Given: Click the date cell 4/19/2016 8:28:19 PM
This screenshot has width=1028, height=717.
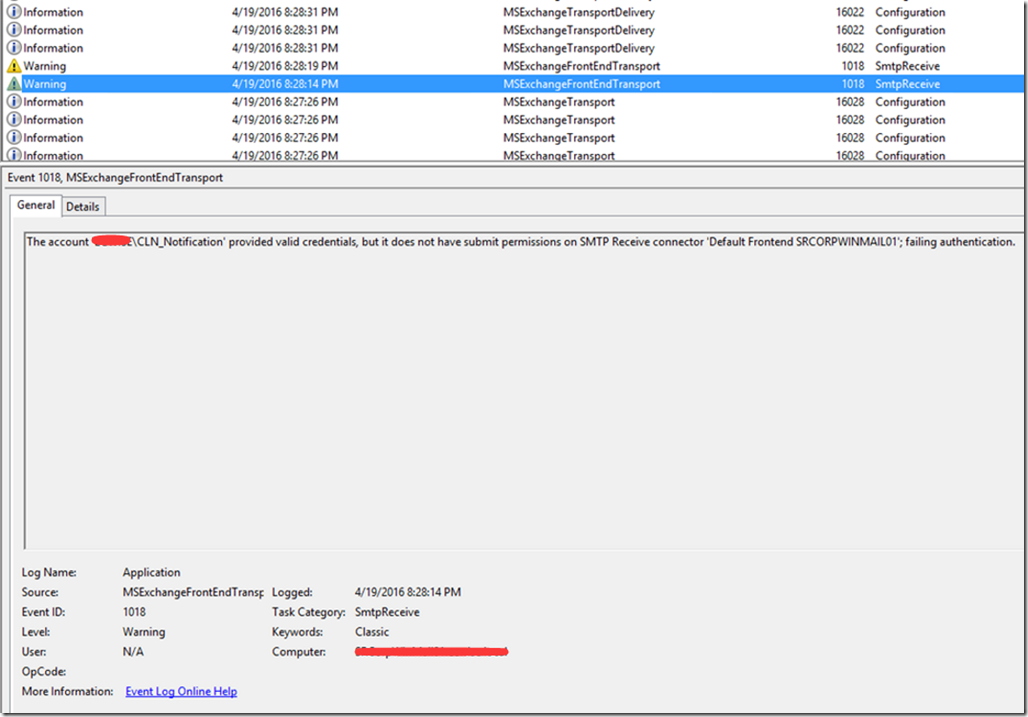Looking at the screenshot, I should click(285, 66).
